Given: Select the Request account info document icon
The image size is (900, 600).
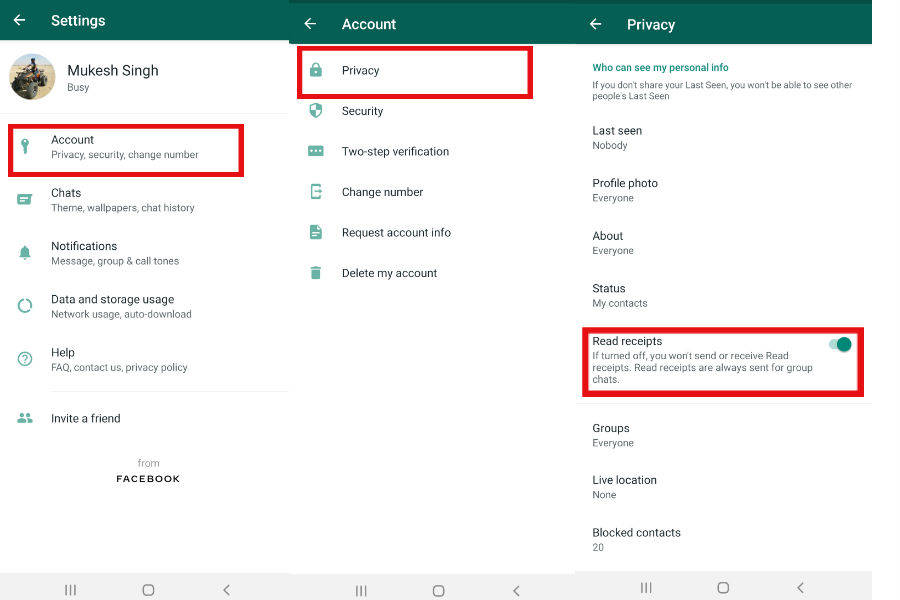Looking at the screenshot, I should (315, 232).
